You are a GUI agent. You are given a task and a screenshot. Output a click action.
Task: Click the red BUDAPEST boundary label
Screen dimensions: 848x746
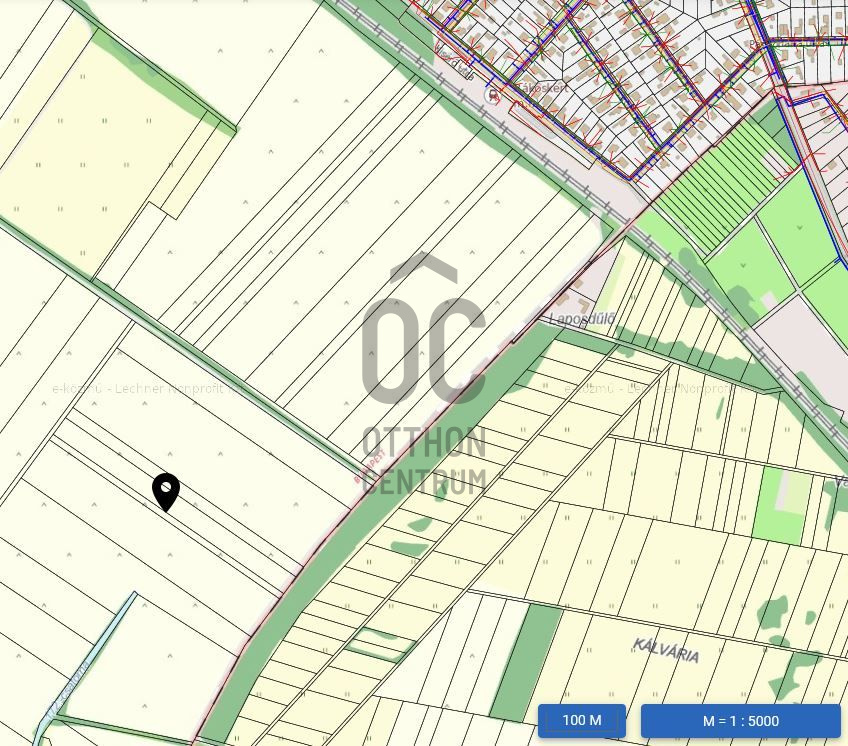(x=369, y=465)
